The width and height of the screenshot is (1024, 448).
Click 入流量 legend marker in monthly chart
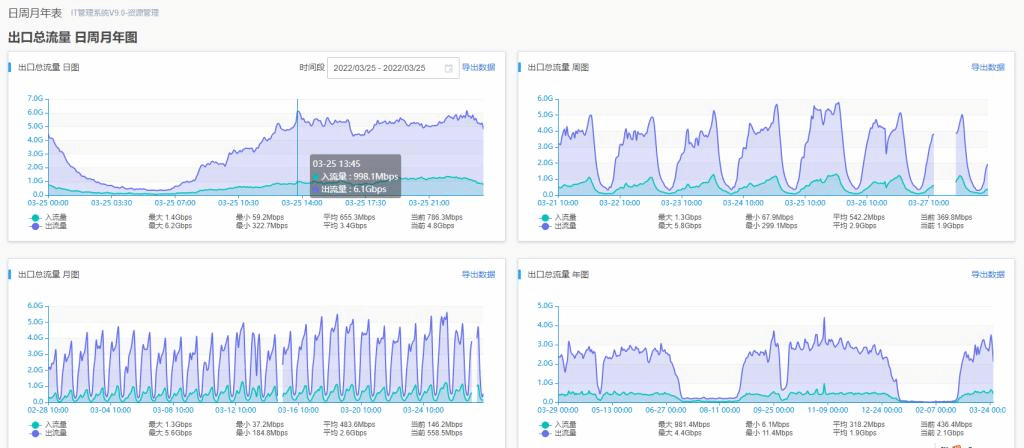pos(38,424)
